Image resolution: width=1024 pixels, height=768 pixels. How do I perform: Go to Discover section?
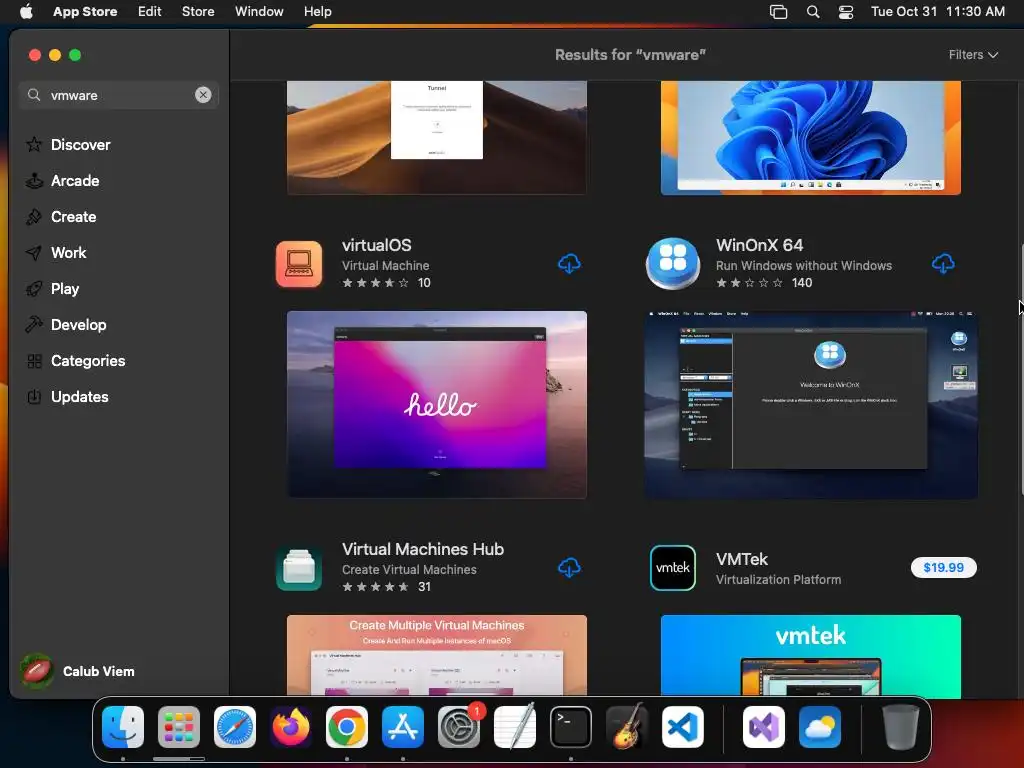pyautogui.click(x=80, y=145)
